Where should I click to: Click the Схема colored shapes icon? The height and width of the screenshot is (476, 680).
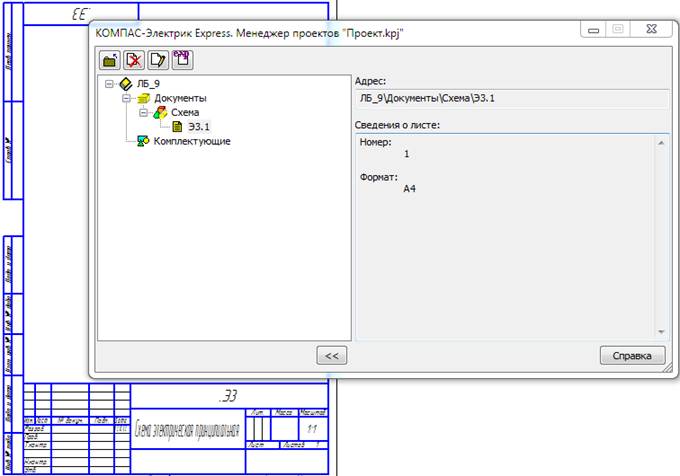(160, 113)
